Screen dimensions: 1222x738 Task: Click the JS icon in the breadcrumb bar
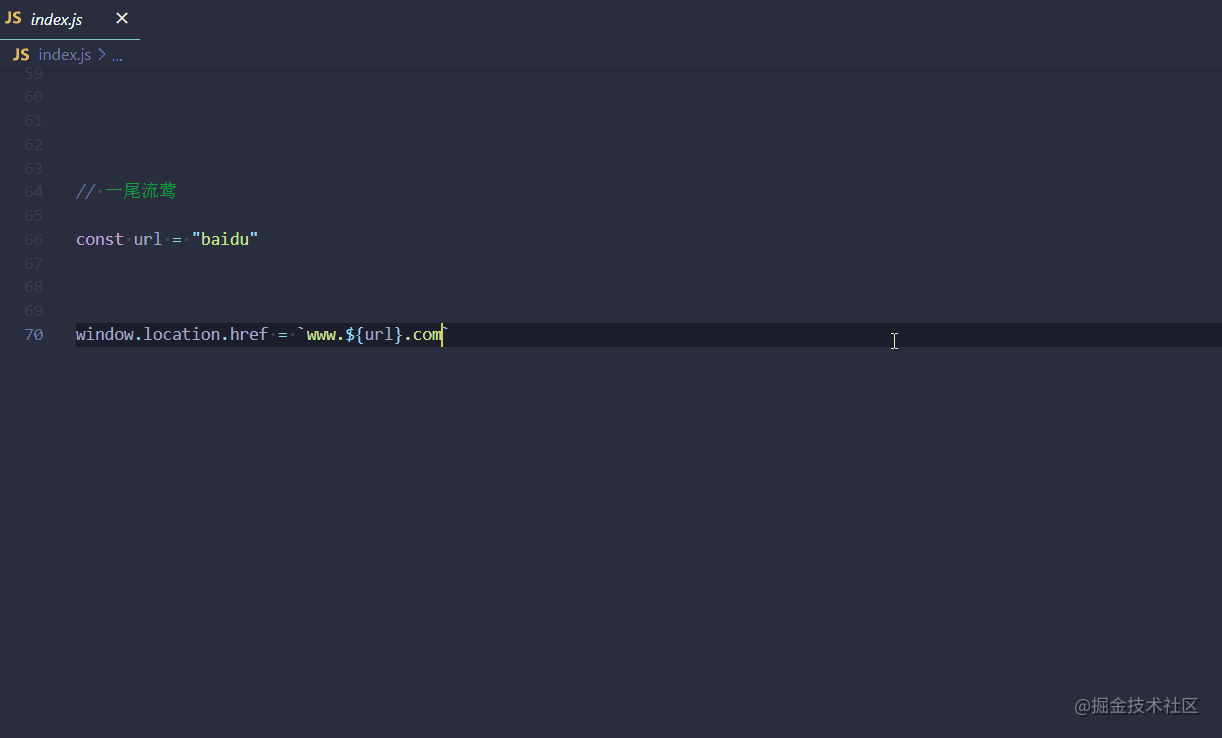(20, 54)
